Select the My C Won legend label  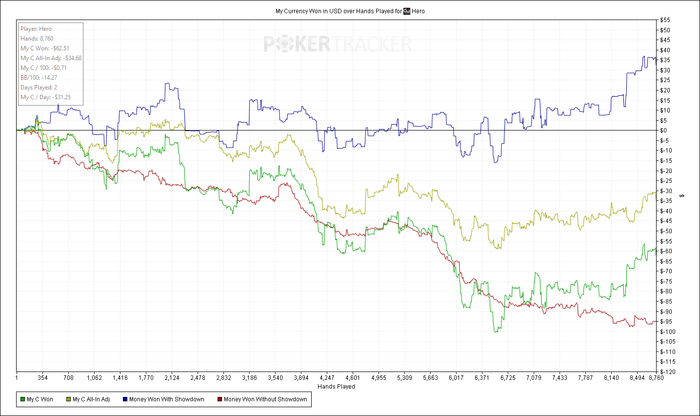click(40, 399)
